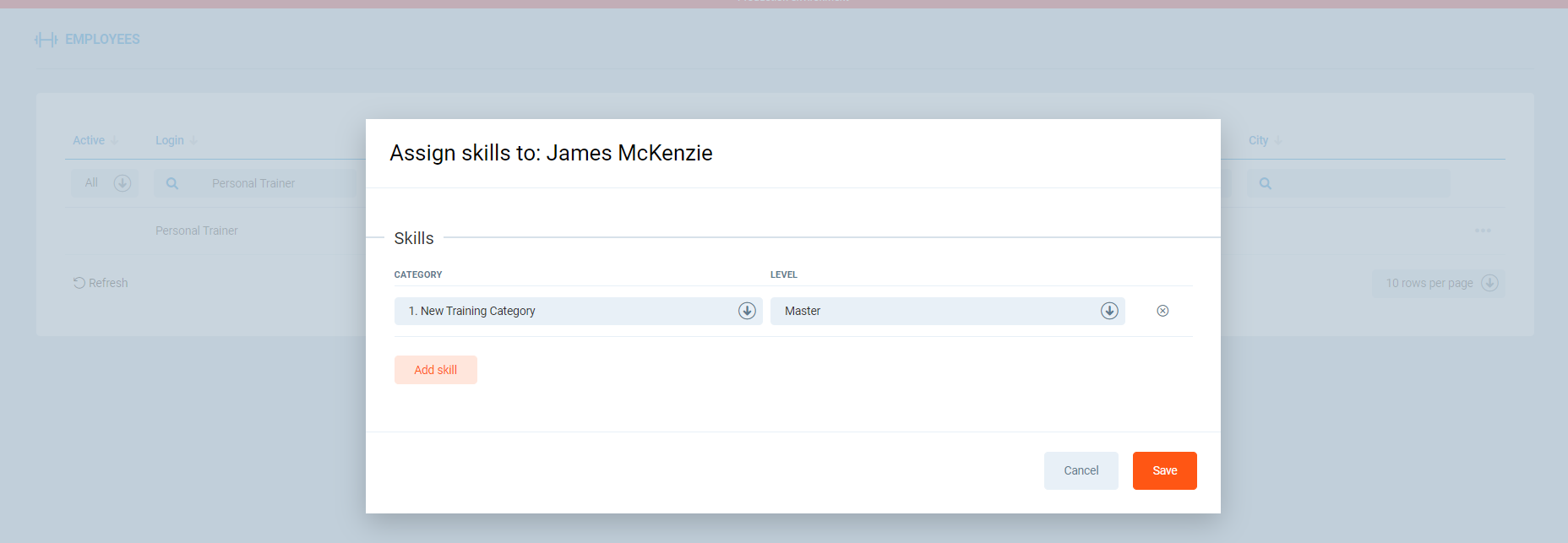Cancel the assign skills dialog
The height and width of the screenshot is (543, 1568).
click(1081, 470)
